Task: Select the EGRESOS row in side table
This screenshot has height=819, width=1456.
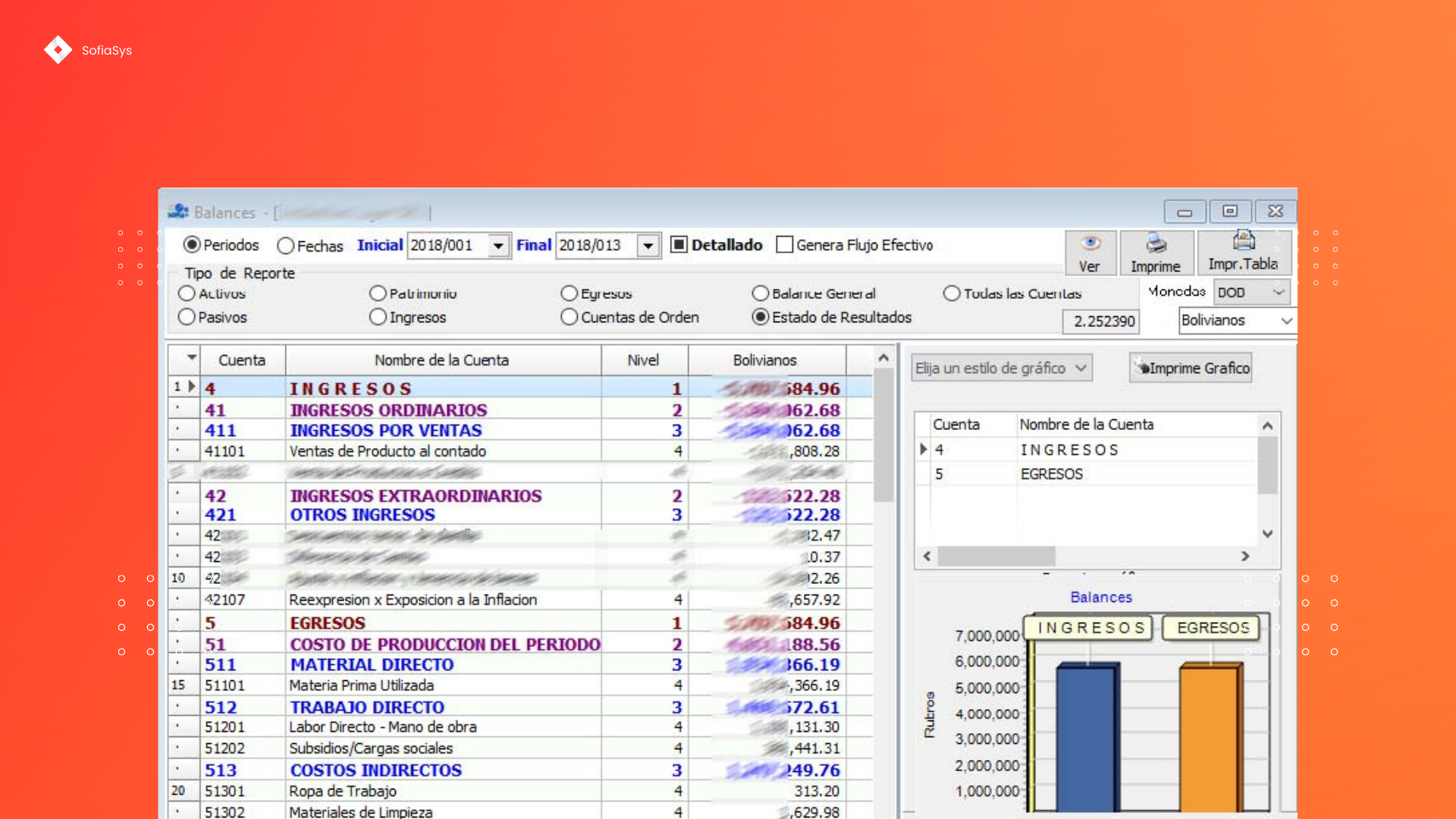Action: [1087, 474]
